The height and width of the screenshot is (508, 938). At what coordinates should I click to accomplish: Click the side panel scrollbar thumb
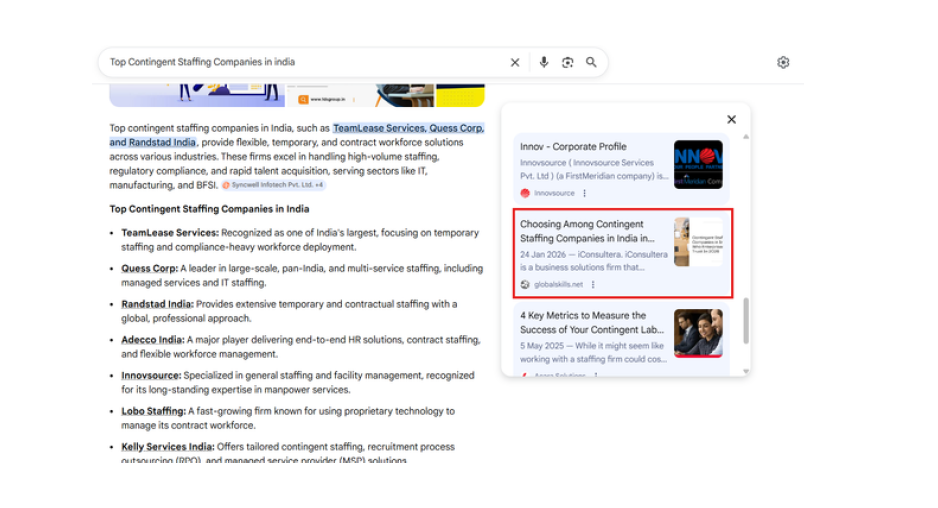coord(746,320)
